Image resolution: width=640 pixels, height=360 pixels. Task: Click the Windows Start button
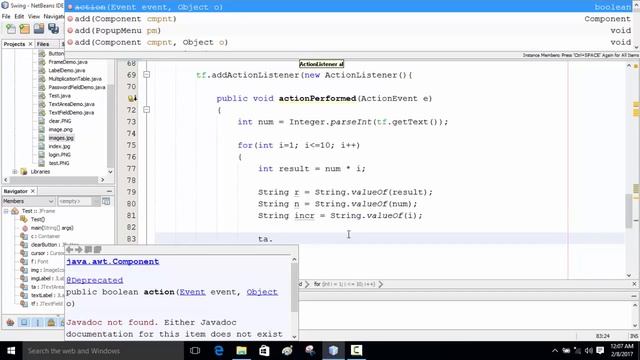coord(11,351)
